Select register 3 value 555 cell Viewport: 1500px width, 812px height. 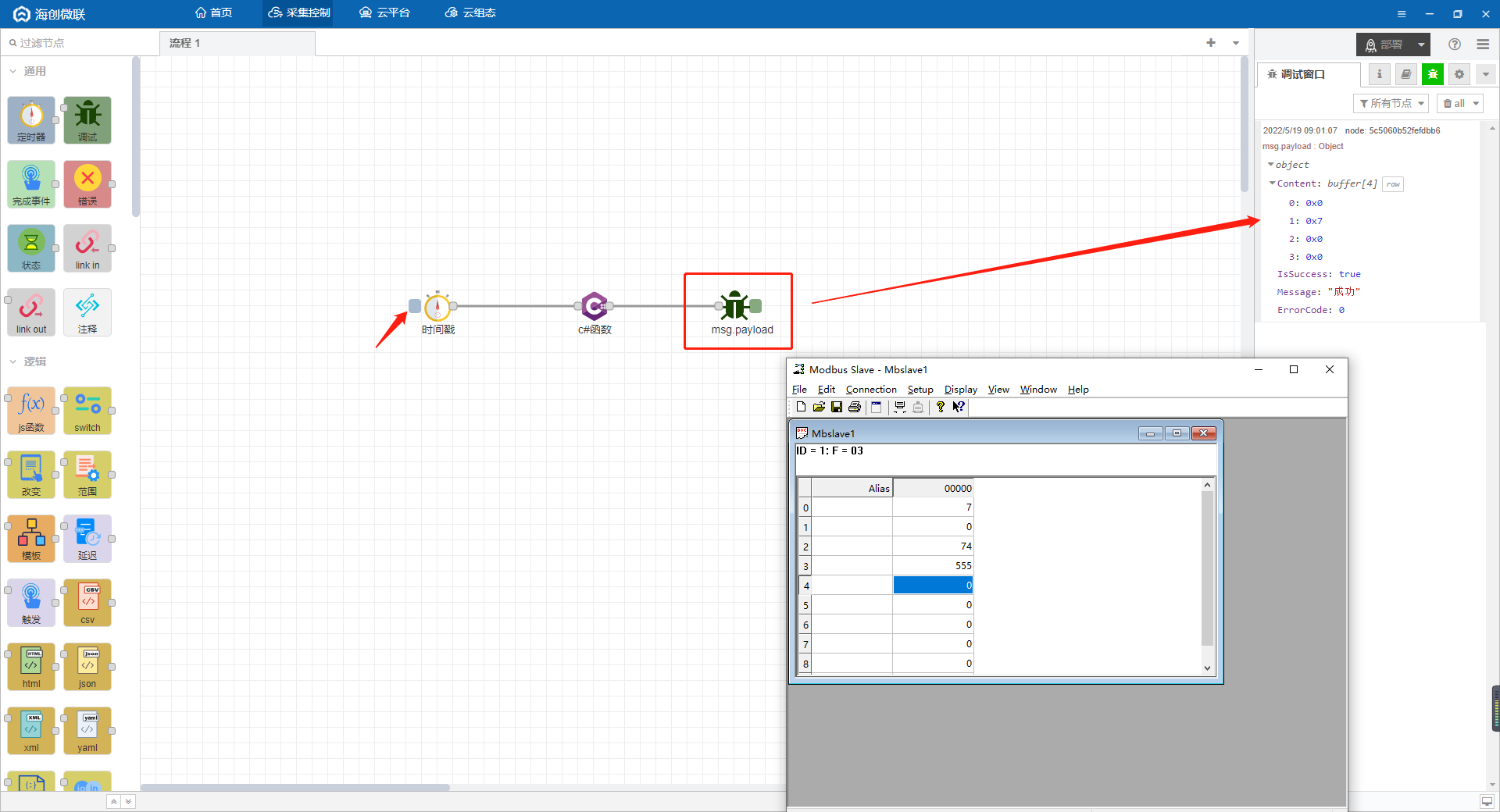pos(933,565)
